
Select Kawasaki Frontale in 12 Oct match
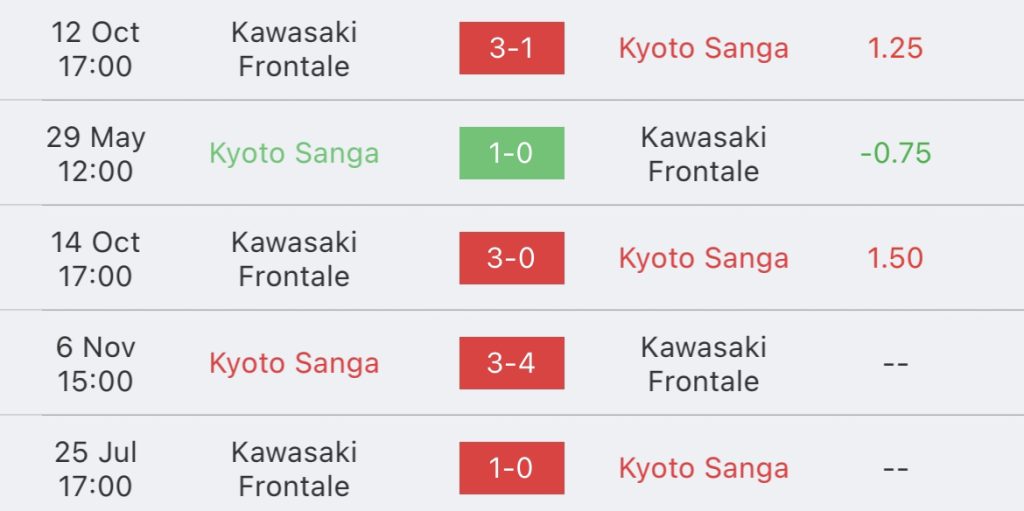click(x=294, y=49)
